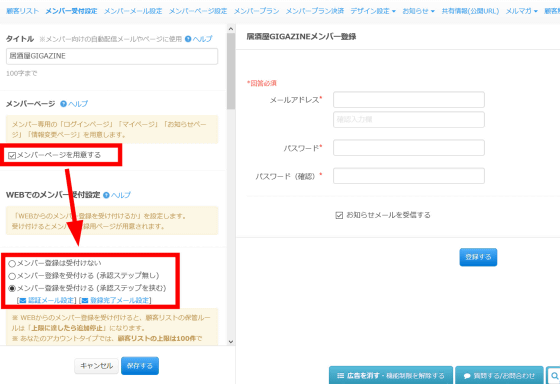Viewport: 560px width, 384px height.
Task: Click speech bubble icon on 質問する button
Action: (467, 376)
